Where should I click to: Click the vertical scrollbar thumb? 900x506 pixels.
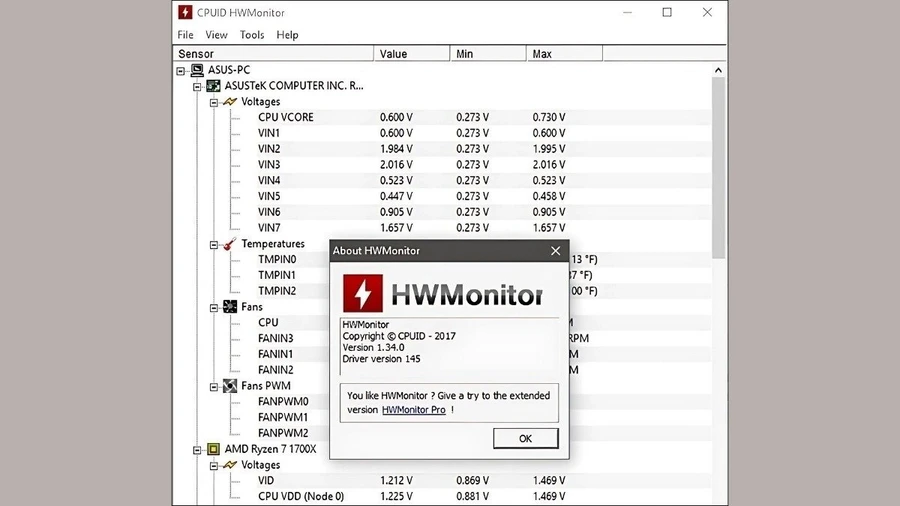click(718, 168)
